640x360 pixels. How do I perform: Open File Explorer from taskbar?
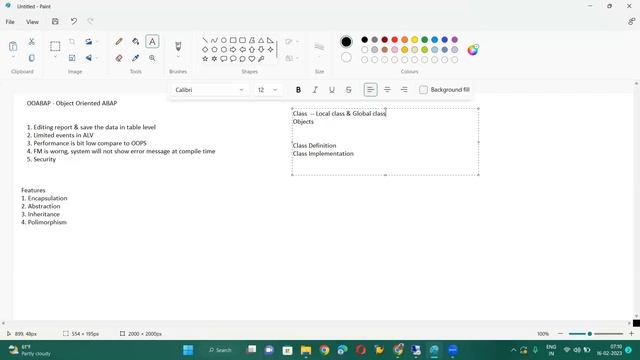click(x=306, y=350)
